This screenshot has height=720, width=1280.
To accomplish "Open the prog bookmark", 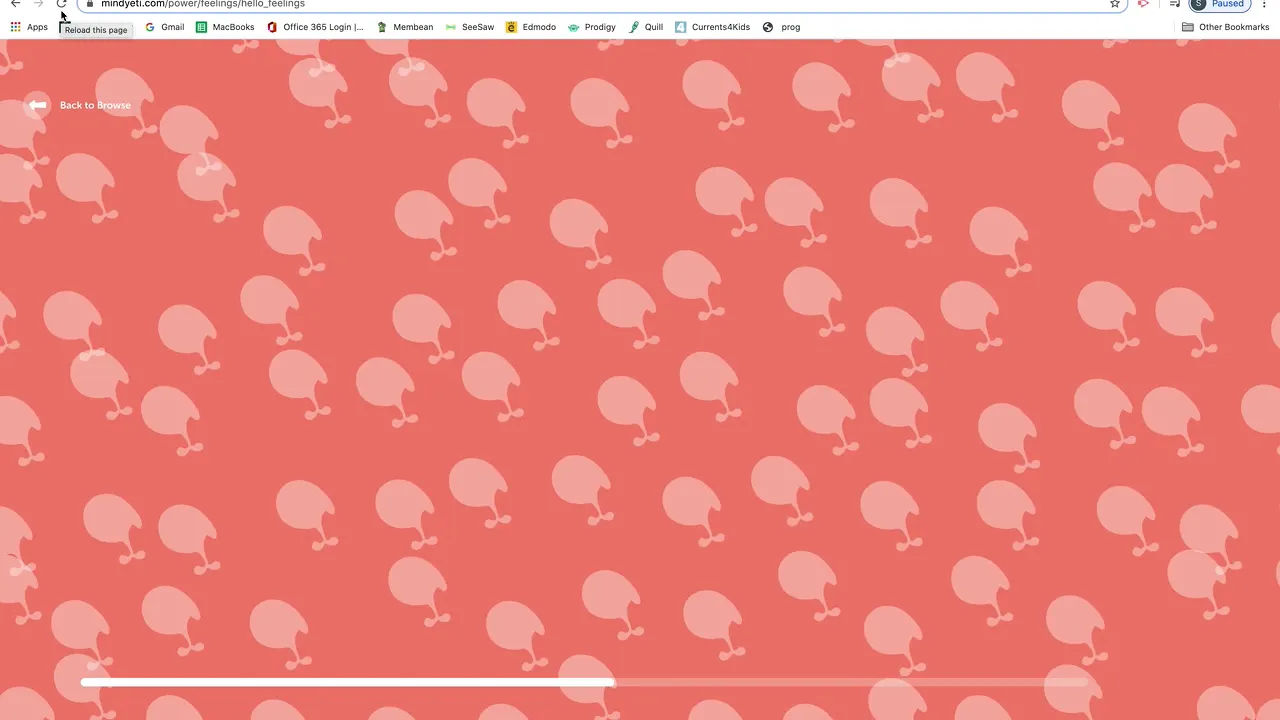I will (781, 27).
